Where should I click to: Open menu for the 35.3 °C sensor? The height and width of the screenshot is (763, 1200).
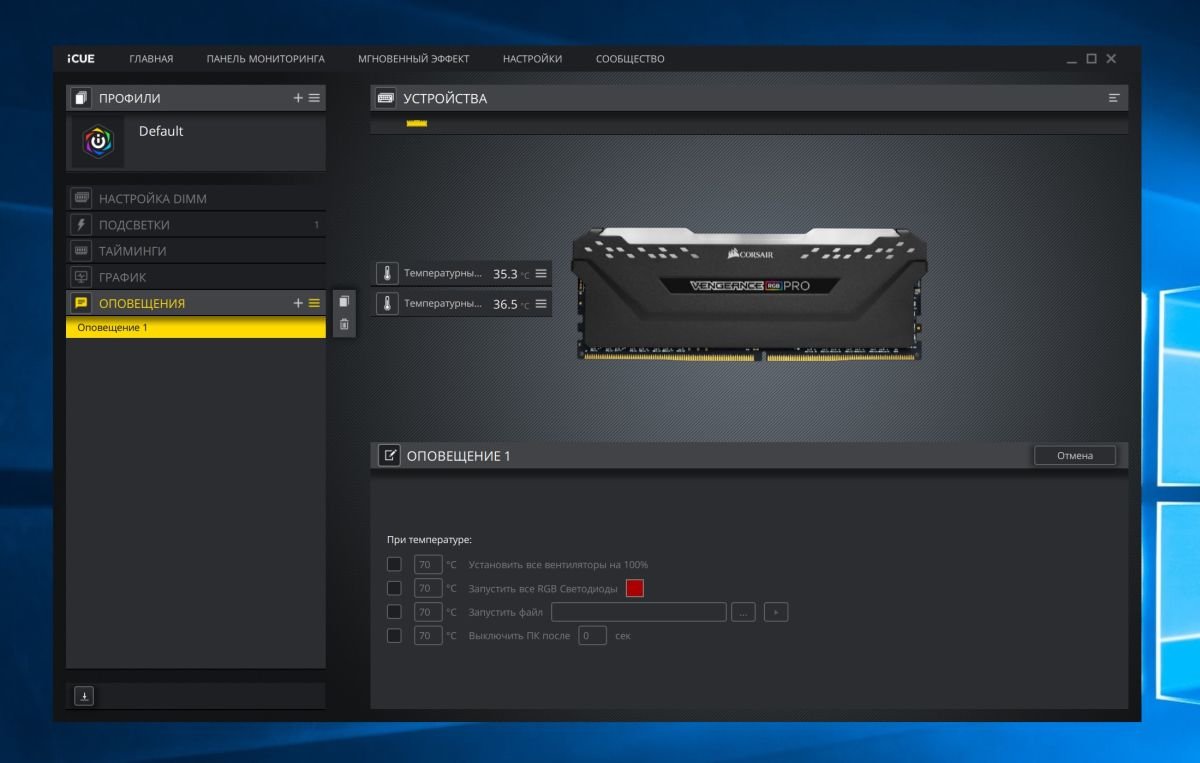pos(541,273)
